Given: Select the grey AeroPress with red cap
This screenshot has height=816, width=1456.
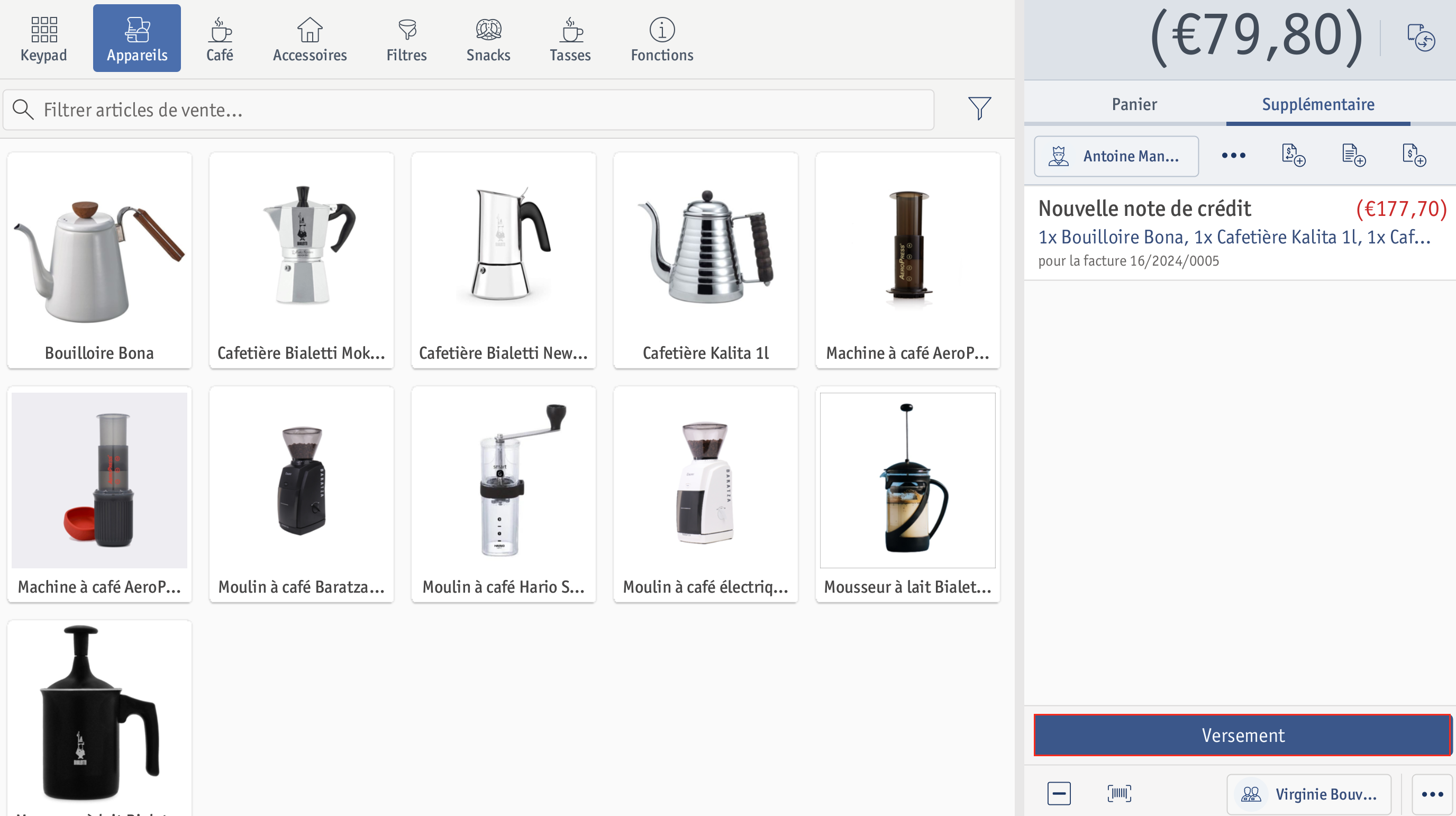Looking at the screenshot, I should 99,495.
